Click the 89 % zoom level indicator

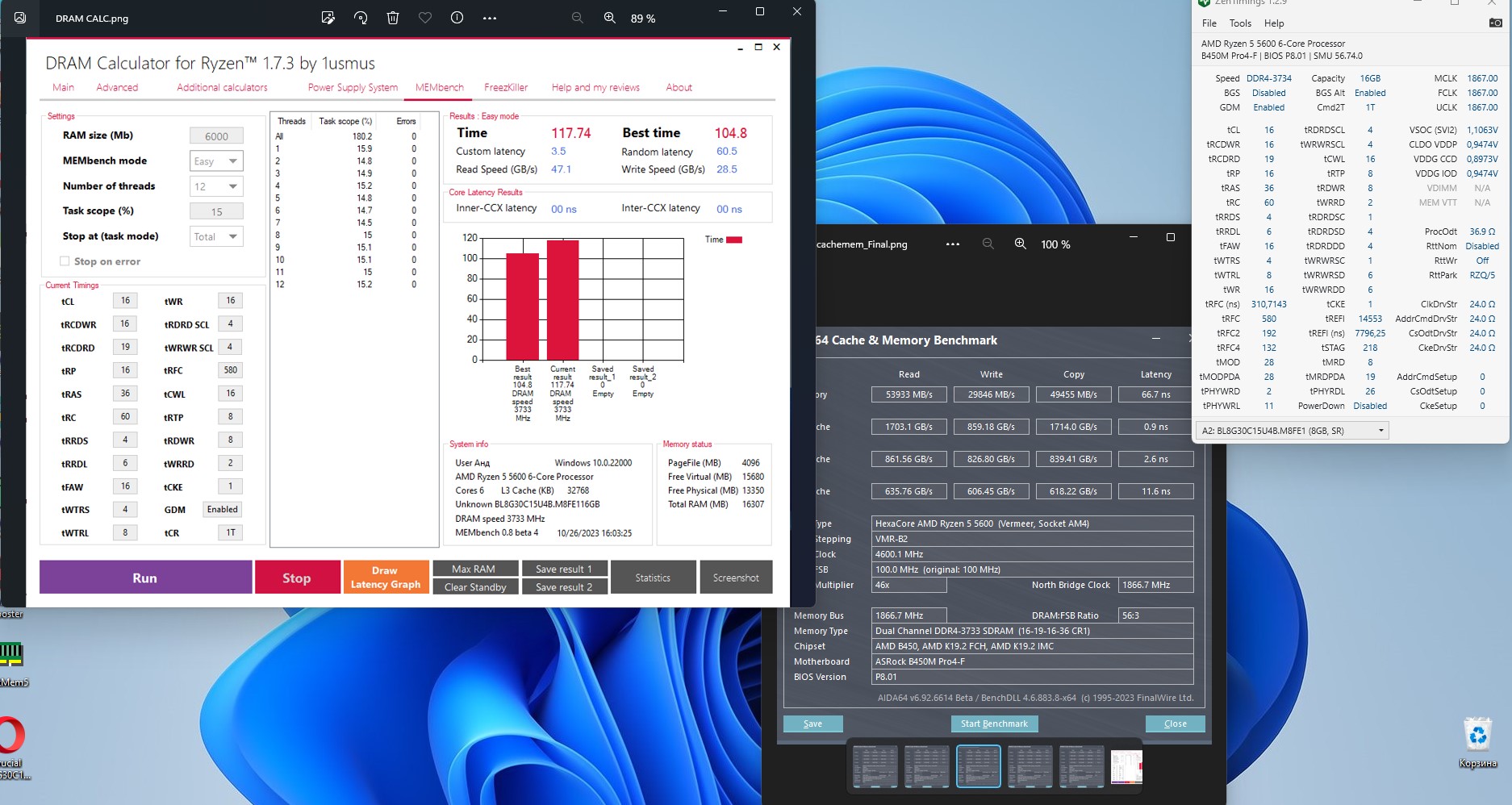coord(643,19)
